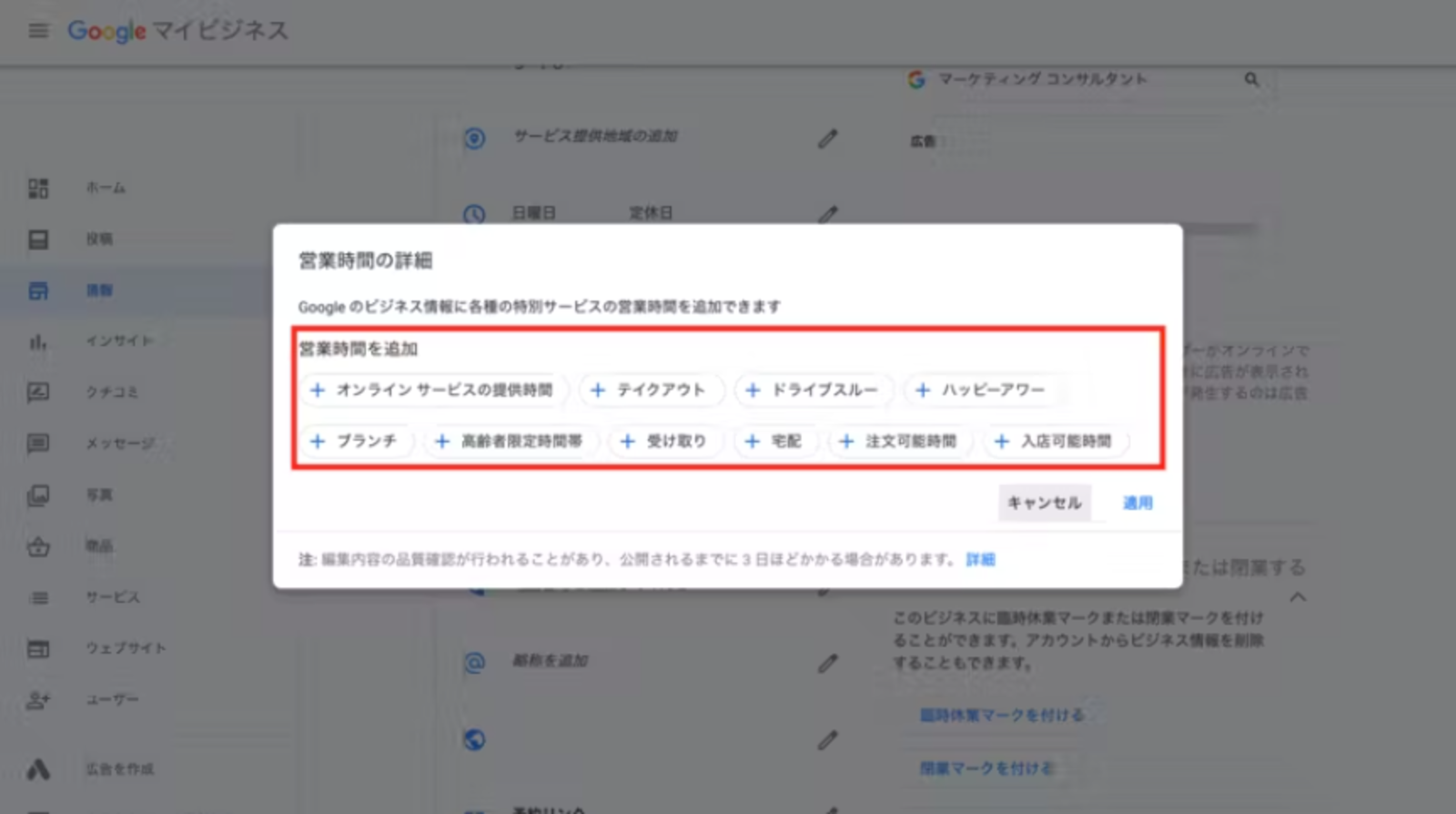The image size is (1456, 814).
Task: Click the search magnifier icon
Action: pos(1252,79)
